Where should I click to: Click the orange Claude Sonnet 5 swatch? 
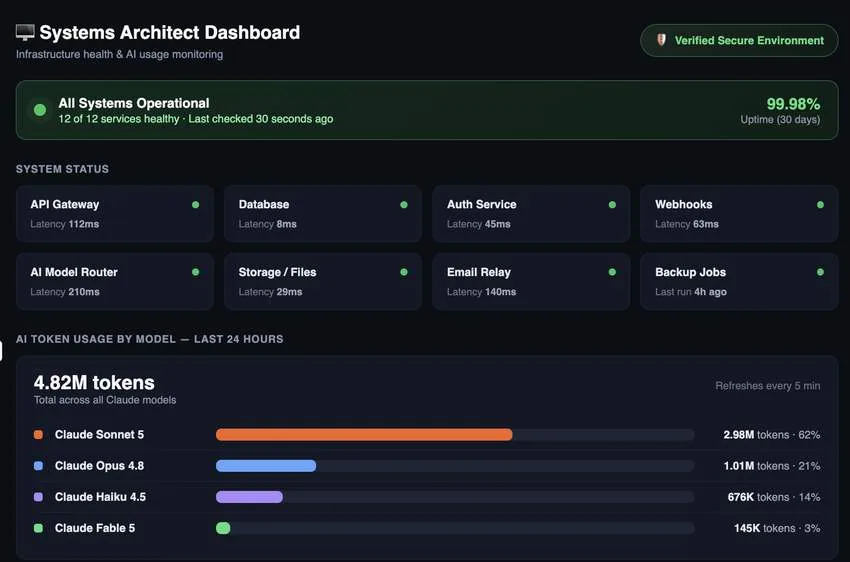coord(38,435)
